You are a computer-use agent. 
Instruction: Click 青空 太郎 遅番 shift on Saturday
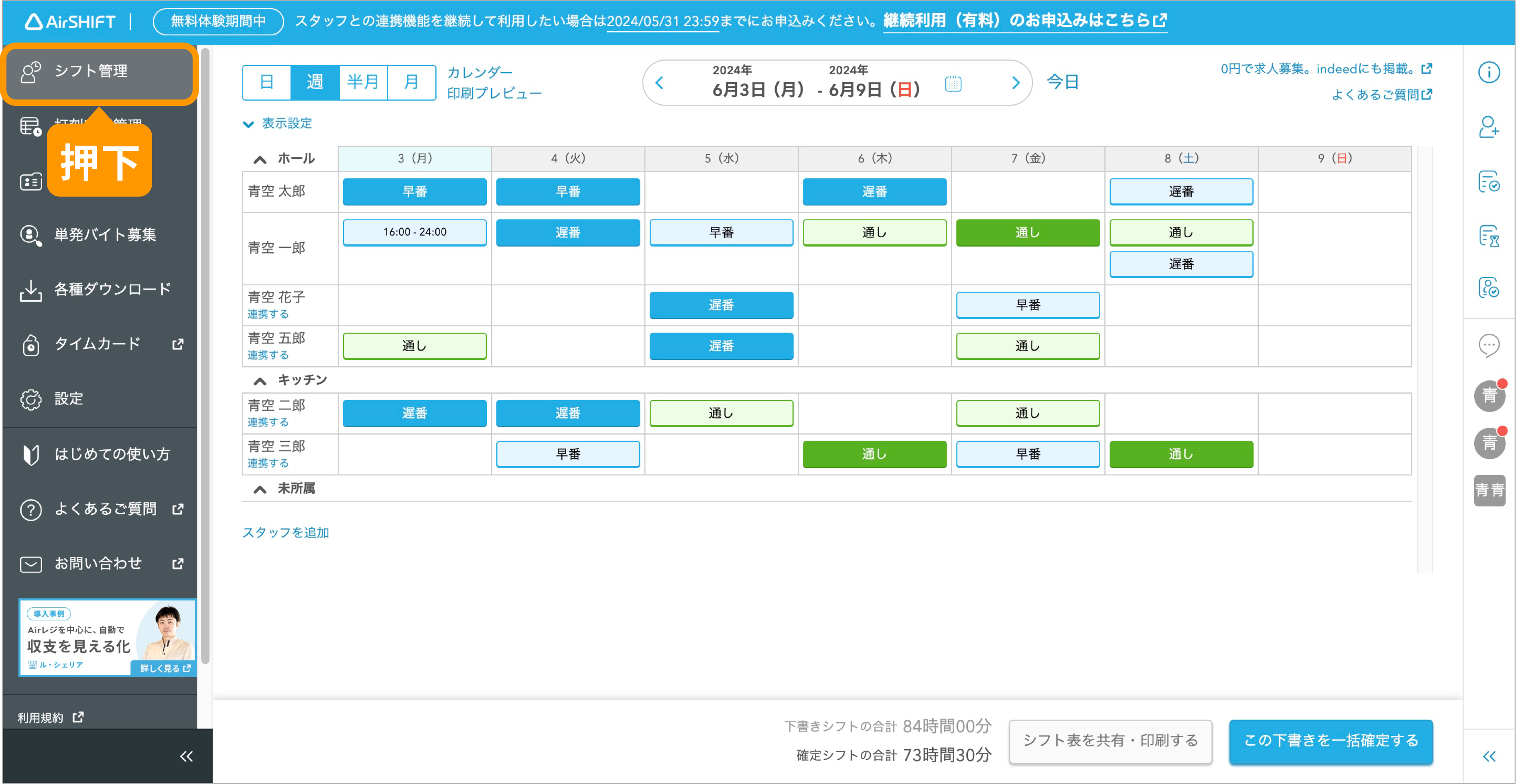point(1181,192)
